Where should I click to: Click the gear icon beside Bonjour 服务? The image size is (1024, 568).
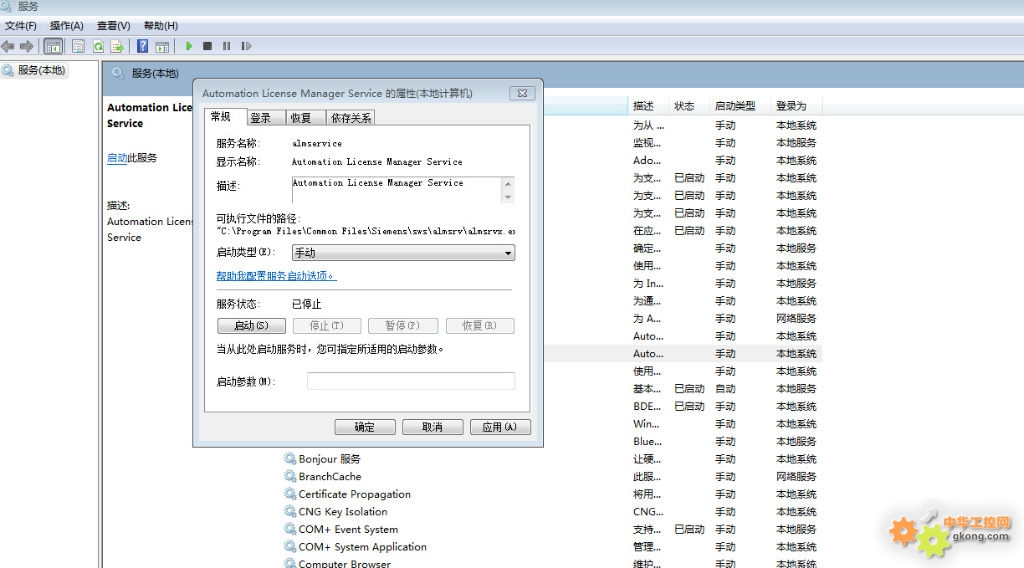[x=290, y=459]
